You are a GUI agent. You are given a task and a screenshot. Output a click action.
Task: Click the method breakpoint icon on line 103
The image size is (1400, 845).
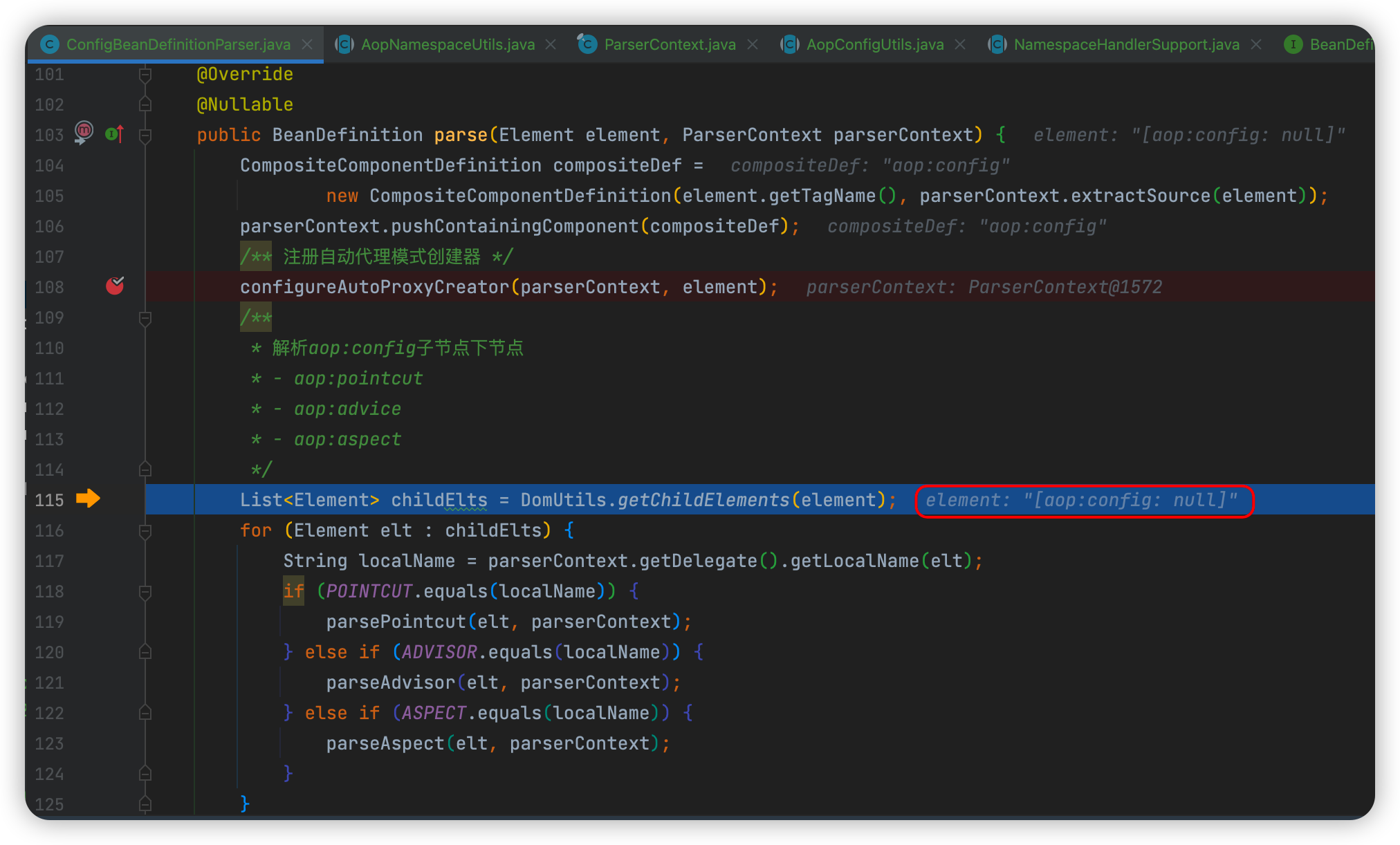(x=84, y=131)
